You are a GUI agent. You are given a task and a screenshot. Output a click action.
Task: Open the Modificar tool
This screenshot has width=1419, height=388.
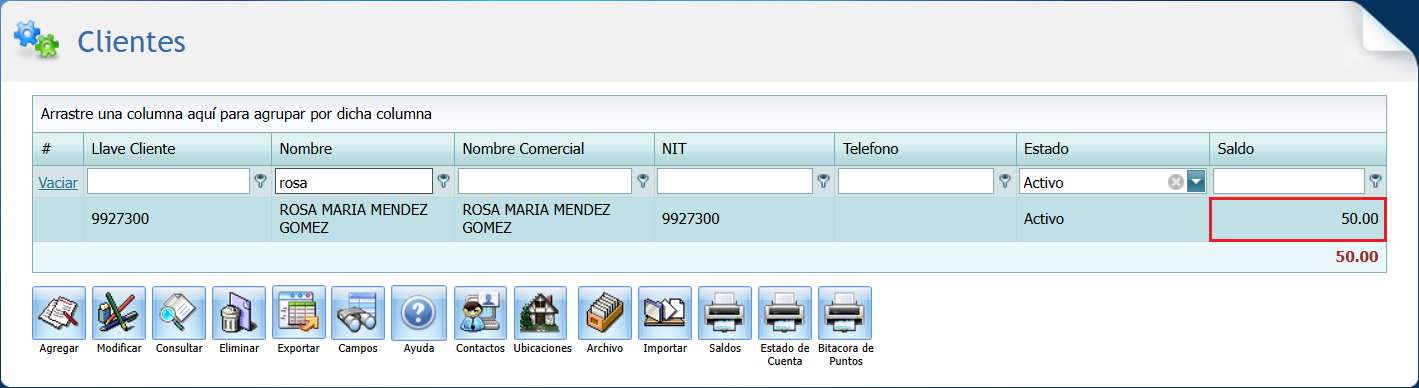(119, 313)
